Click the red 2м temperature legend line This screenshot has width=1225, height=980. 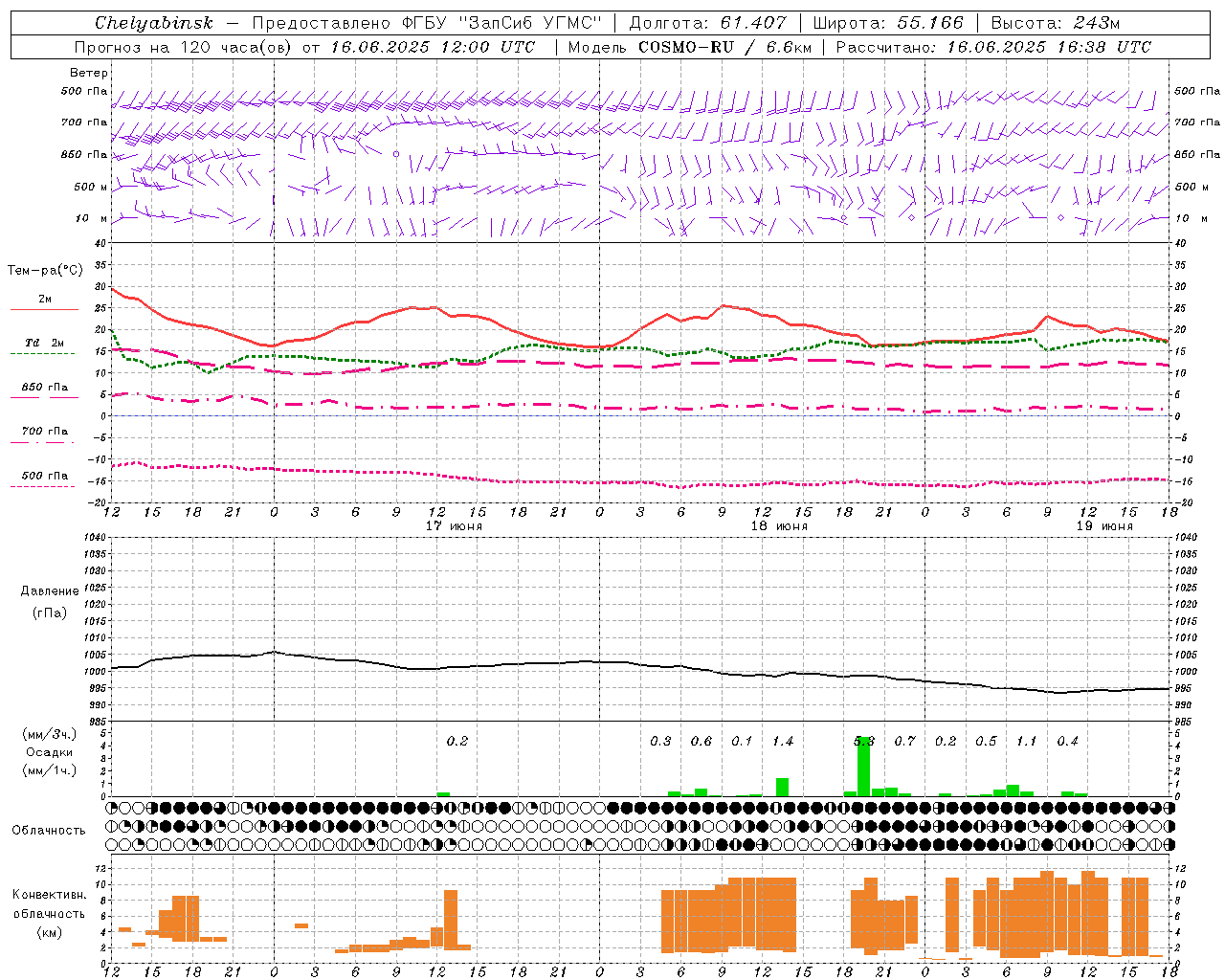(x=44, y=310)
